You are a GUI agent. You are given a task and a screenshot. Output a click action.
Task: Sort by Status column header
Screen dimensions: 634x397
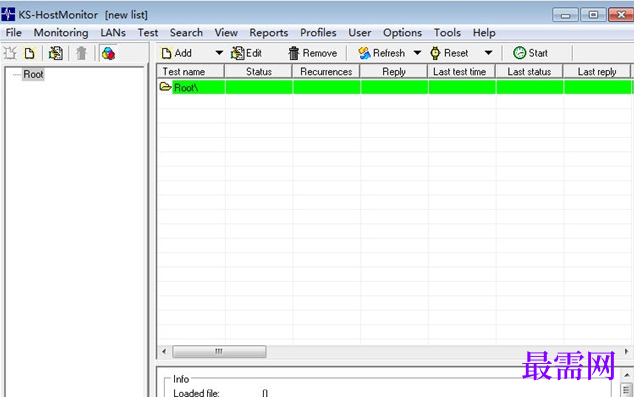point(258,72)
